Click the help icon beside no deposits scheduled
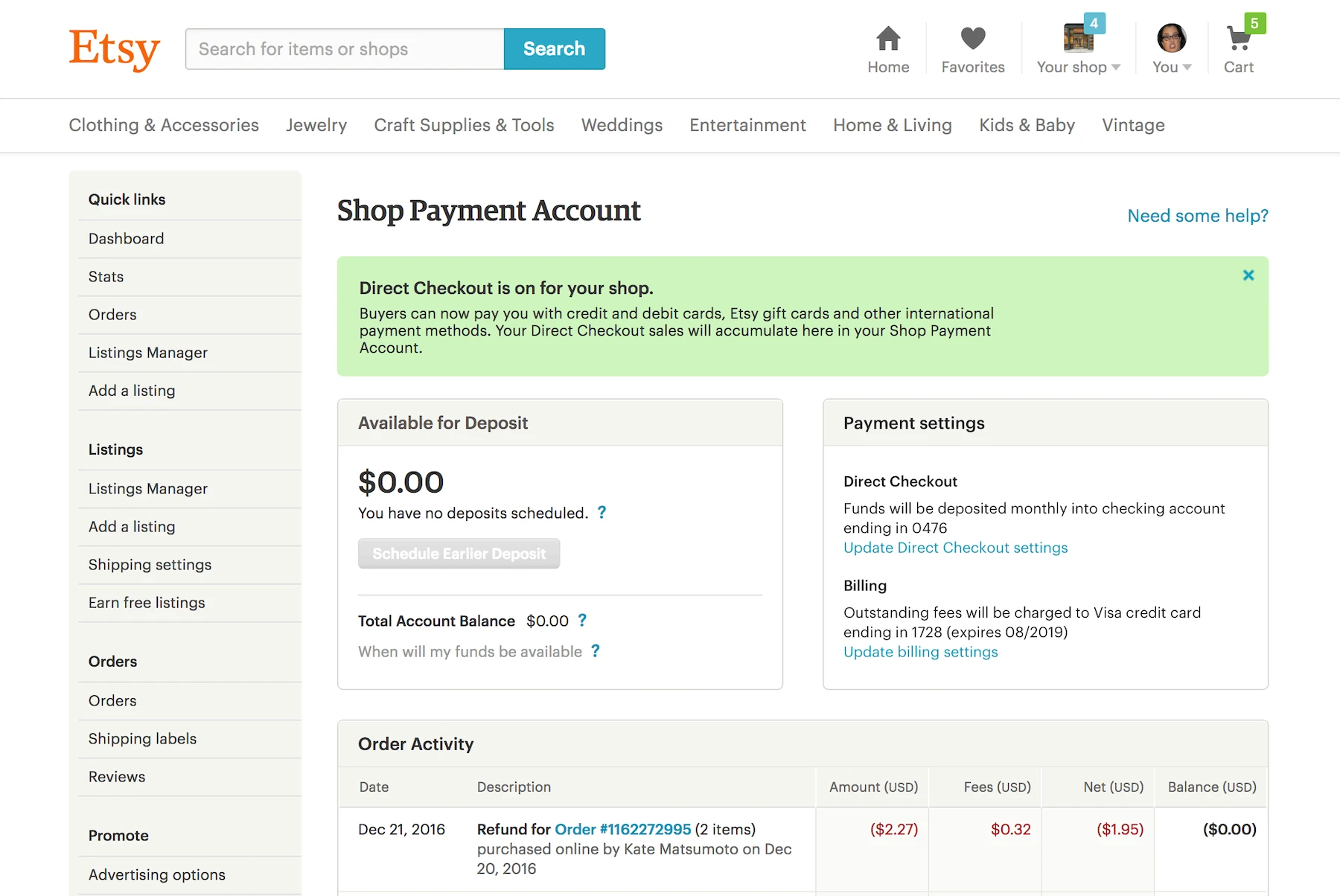The image size is (1340, 896). click(602, 512)
